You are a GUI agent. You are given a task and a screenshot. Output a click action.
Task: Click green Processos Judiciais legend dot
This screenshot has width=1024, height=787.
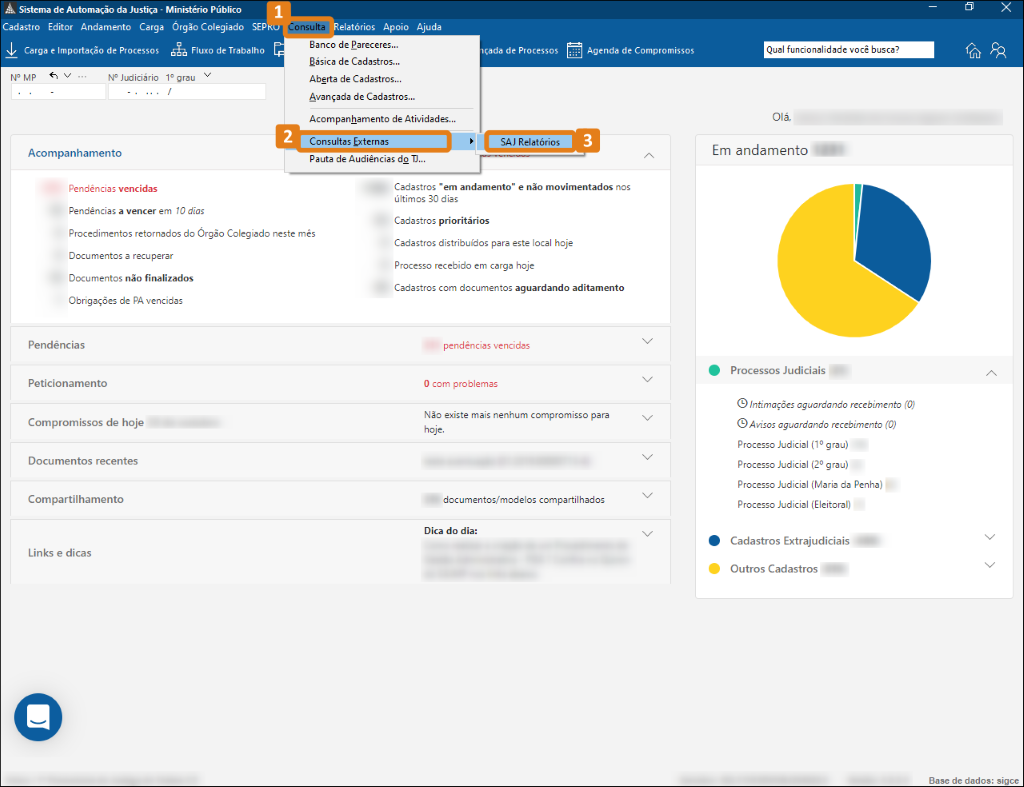(x=714, y=370)
